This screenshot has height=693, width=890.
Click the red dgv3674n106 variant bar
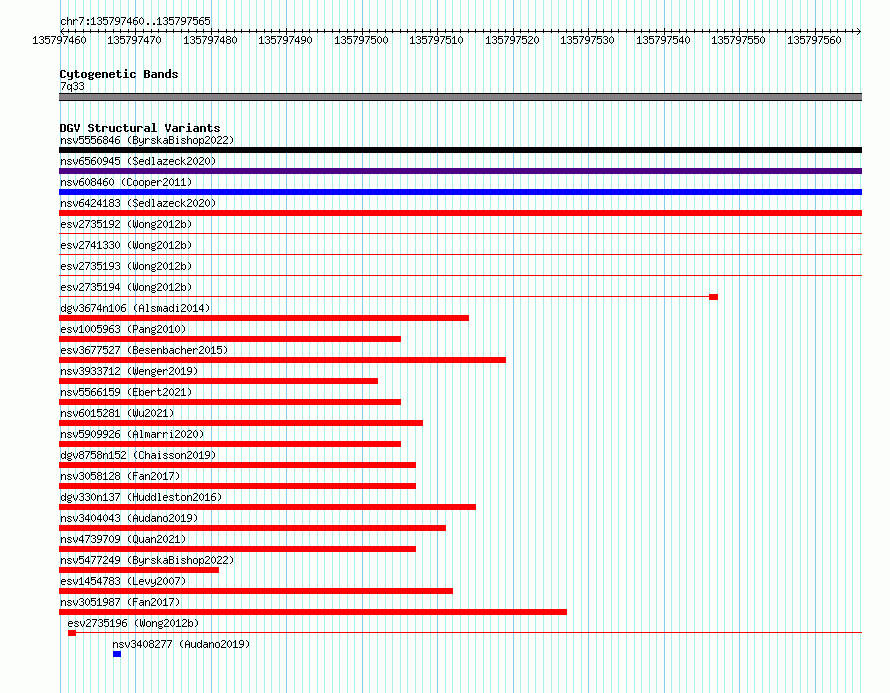click(x=264, y=318)
